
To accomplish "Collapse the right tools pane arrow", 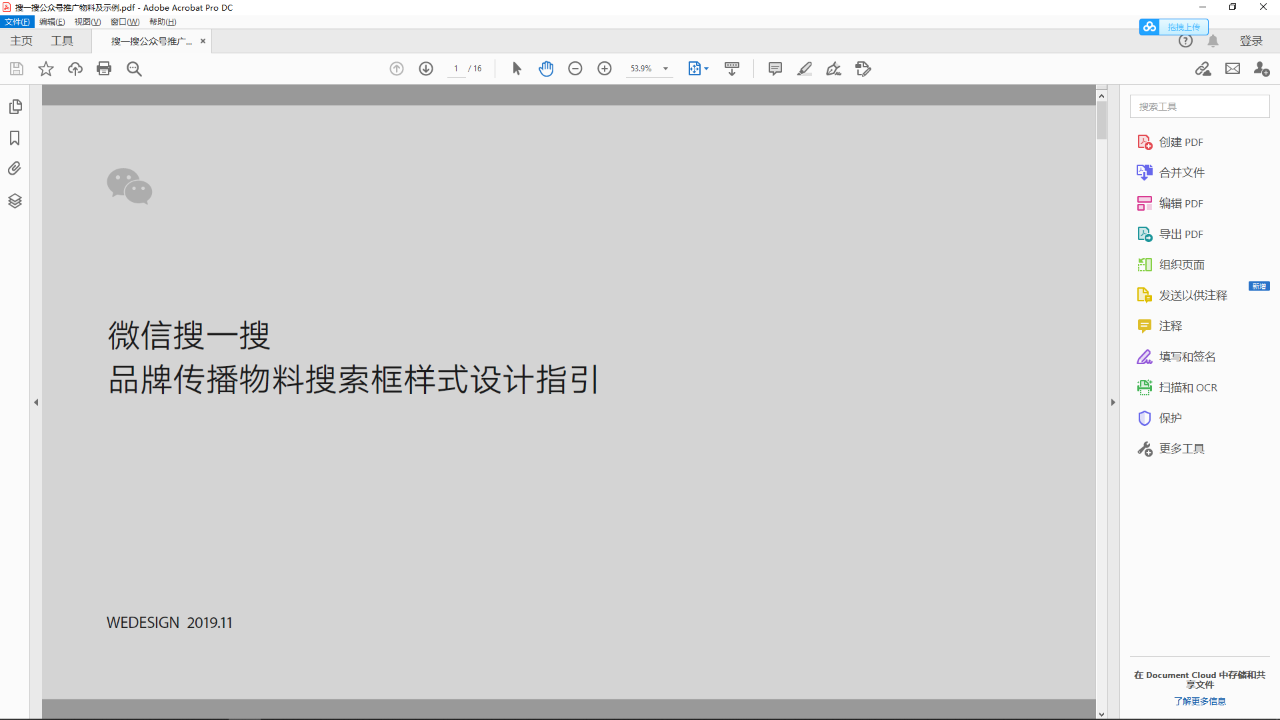I will (x=1113, y=402).
